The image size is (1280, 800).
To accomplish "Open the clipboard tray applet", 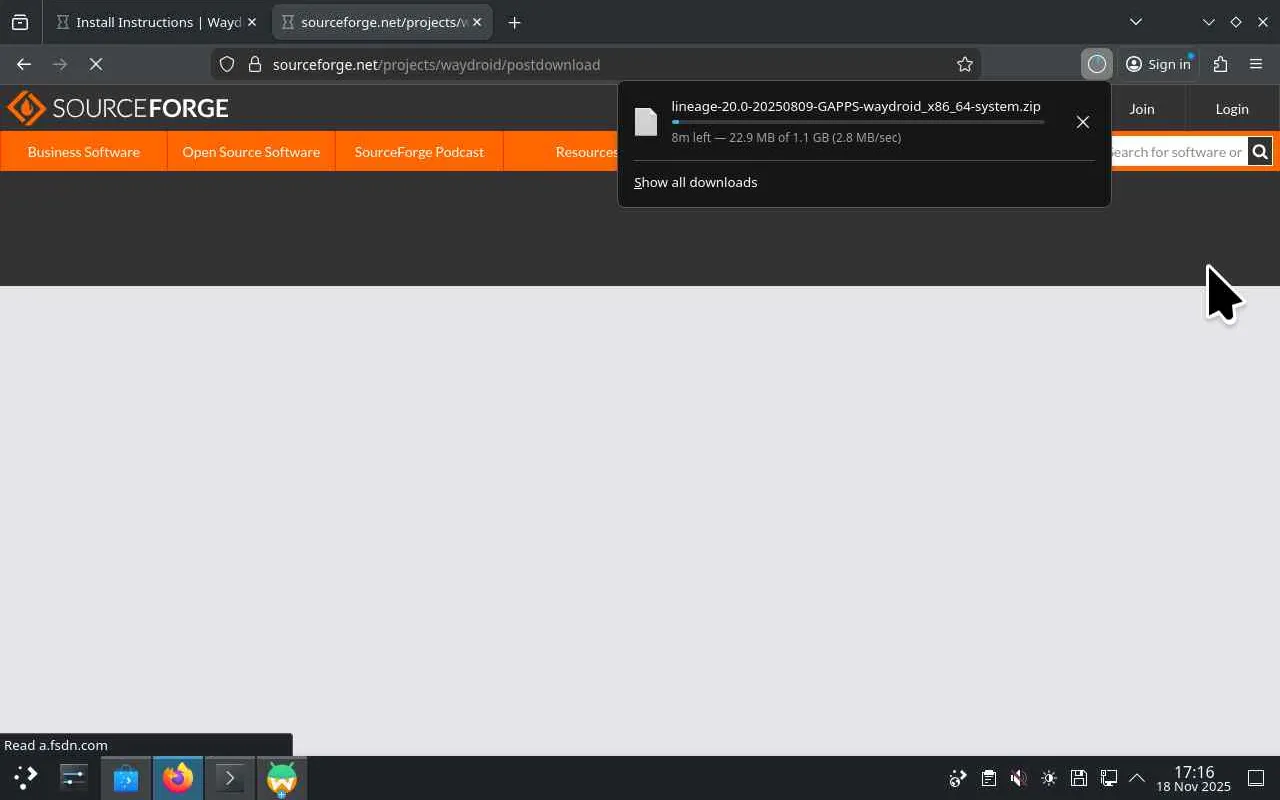I will pos(988,778).
